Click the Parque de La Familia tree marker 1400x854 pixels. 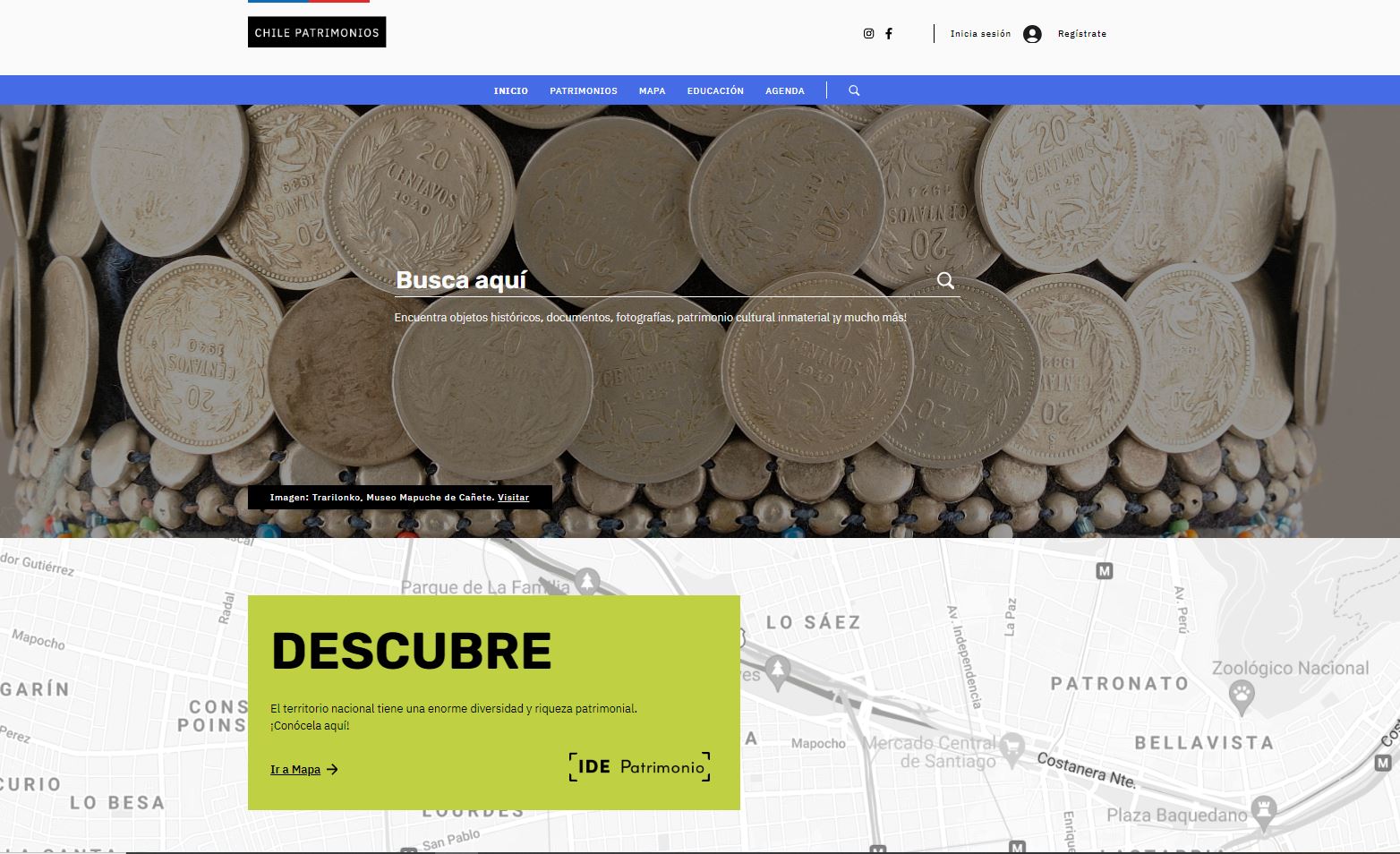587,580
